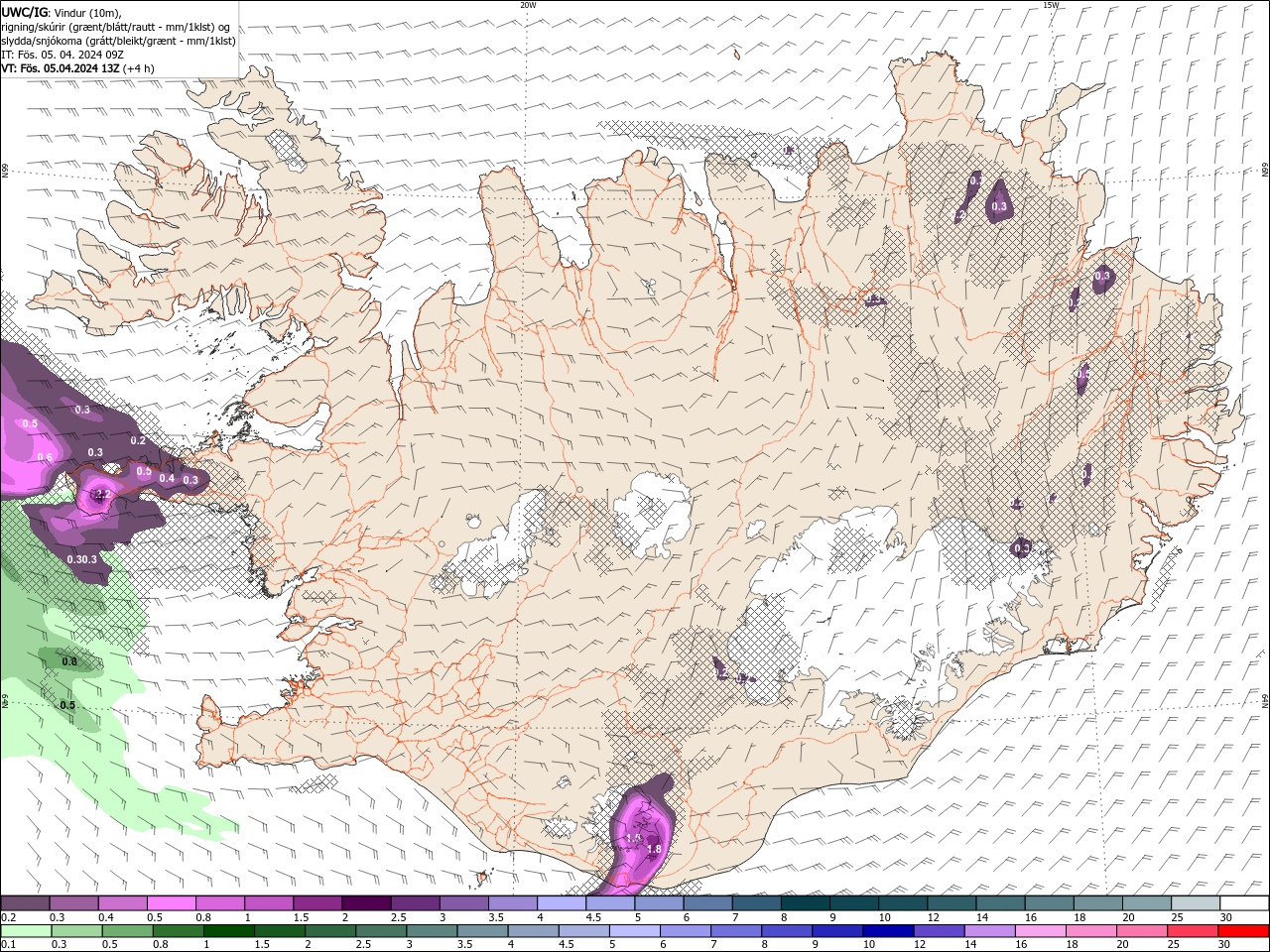Click the '0.2' value in the western purple area

138,440
